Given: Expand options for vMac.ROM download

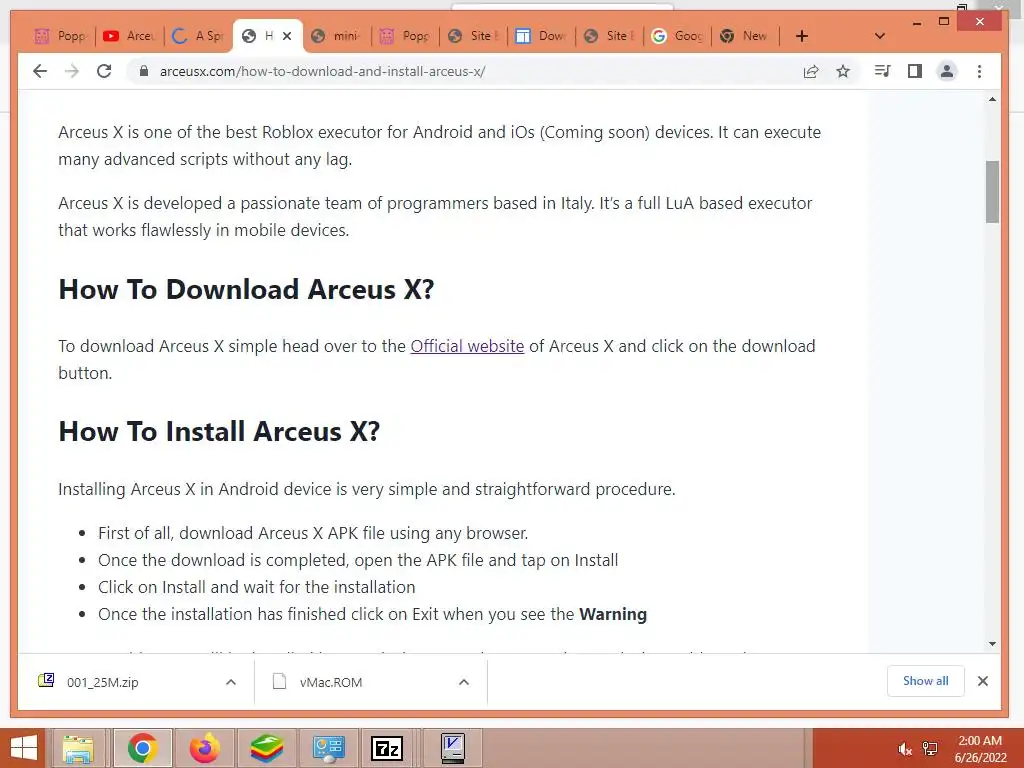Looking at the screenshot, I should [464, 682].
